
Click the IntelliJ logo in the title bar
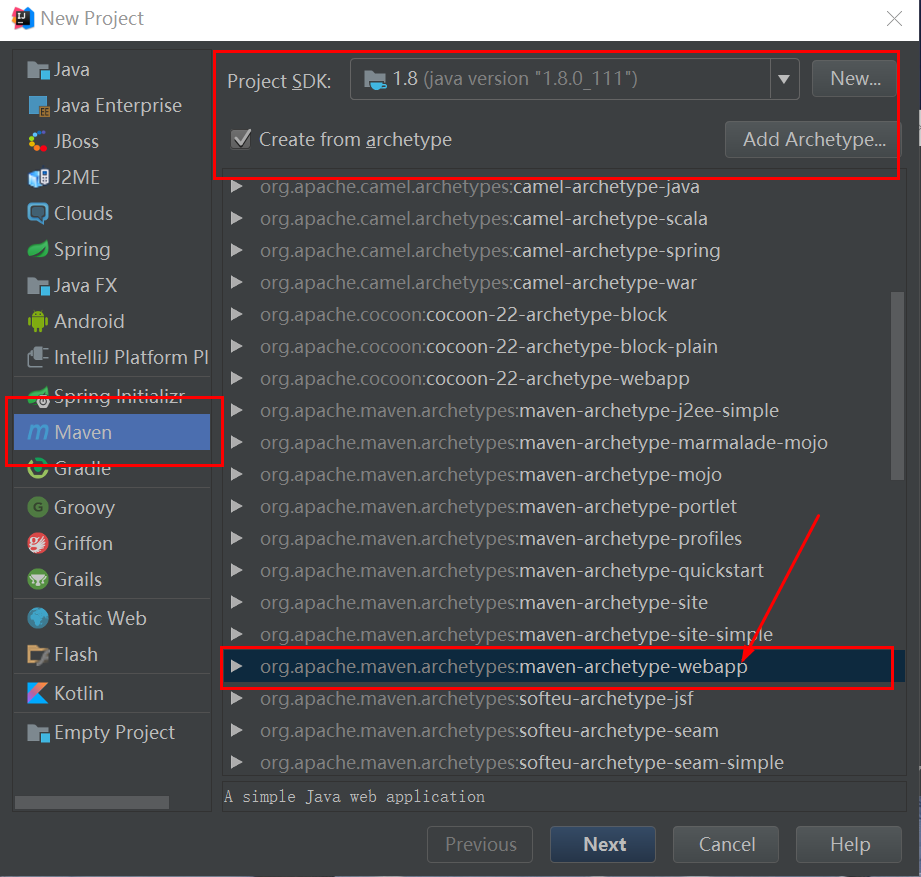pos(22,18)
